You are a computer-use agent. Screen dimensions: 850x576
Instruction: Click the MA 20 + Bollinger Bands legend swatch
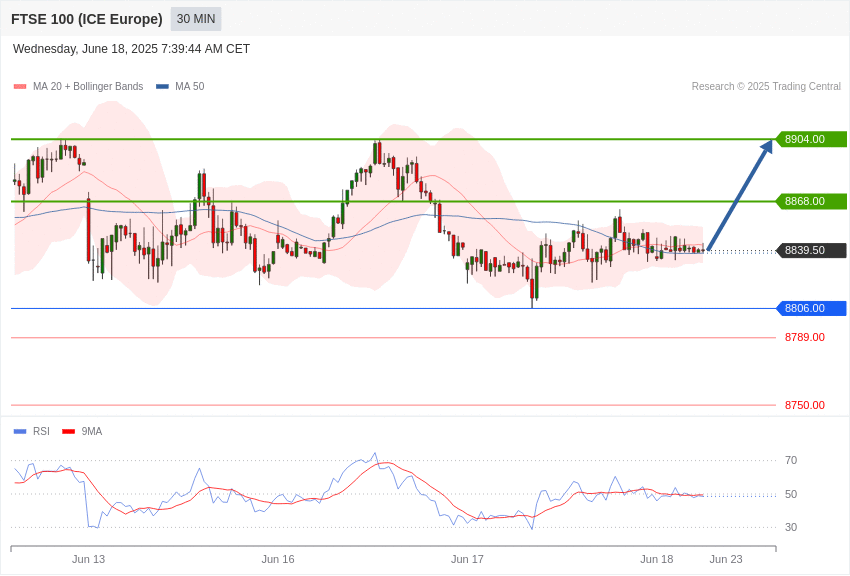20,87
